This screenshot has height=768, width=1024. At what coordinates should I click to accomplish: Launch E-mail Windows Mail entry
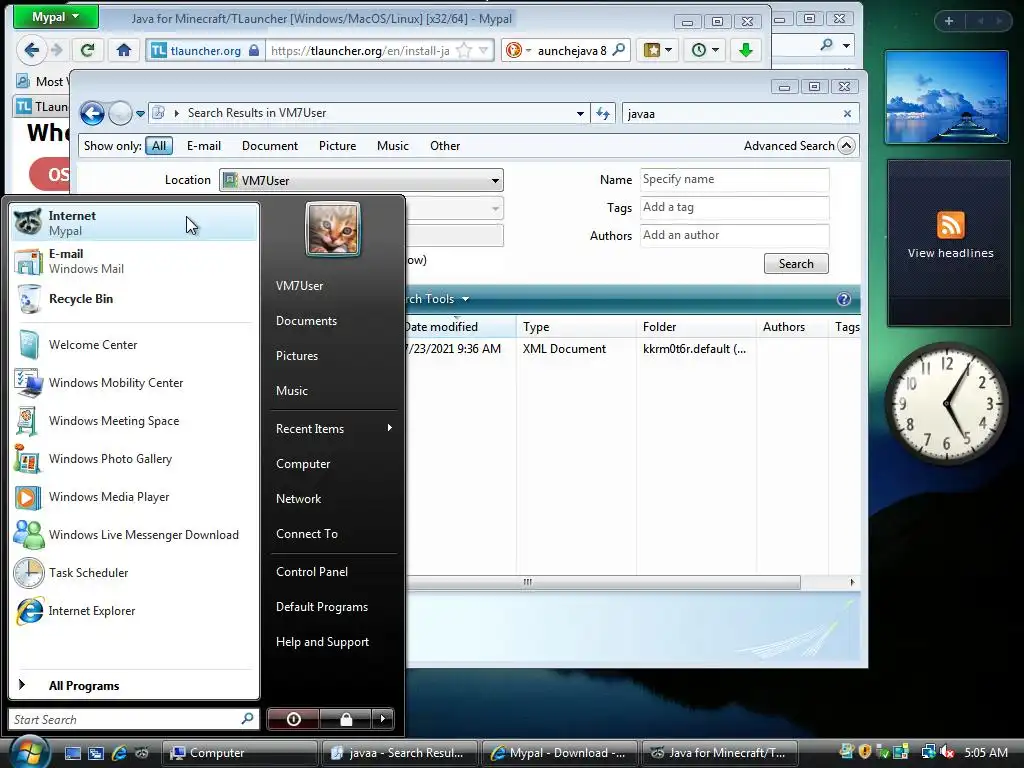pos(134,261)
